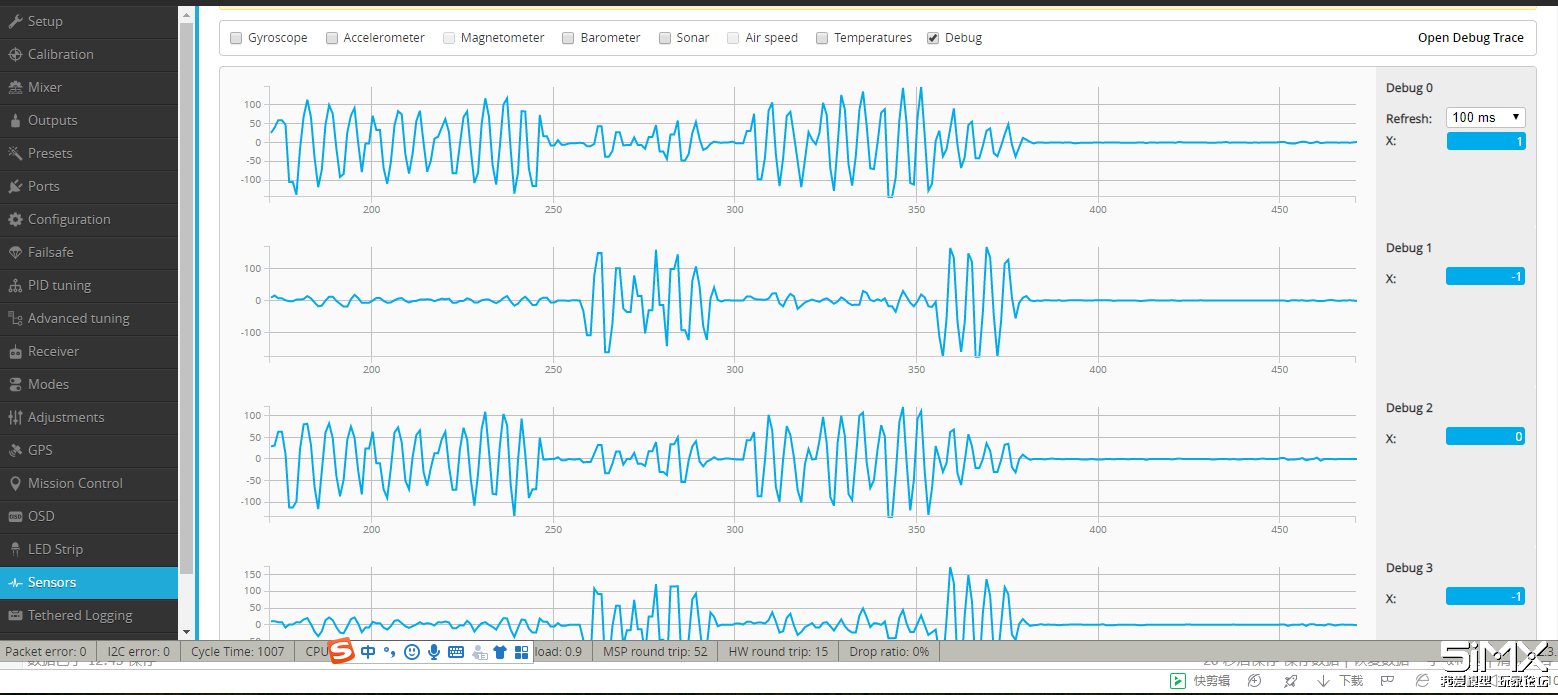
Task: Click sidebar scrollbar down arrow
Action: tap(186, 632)
